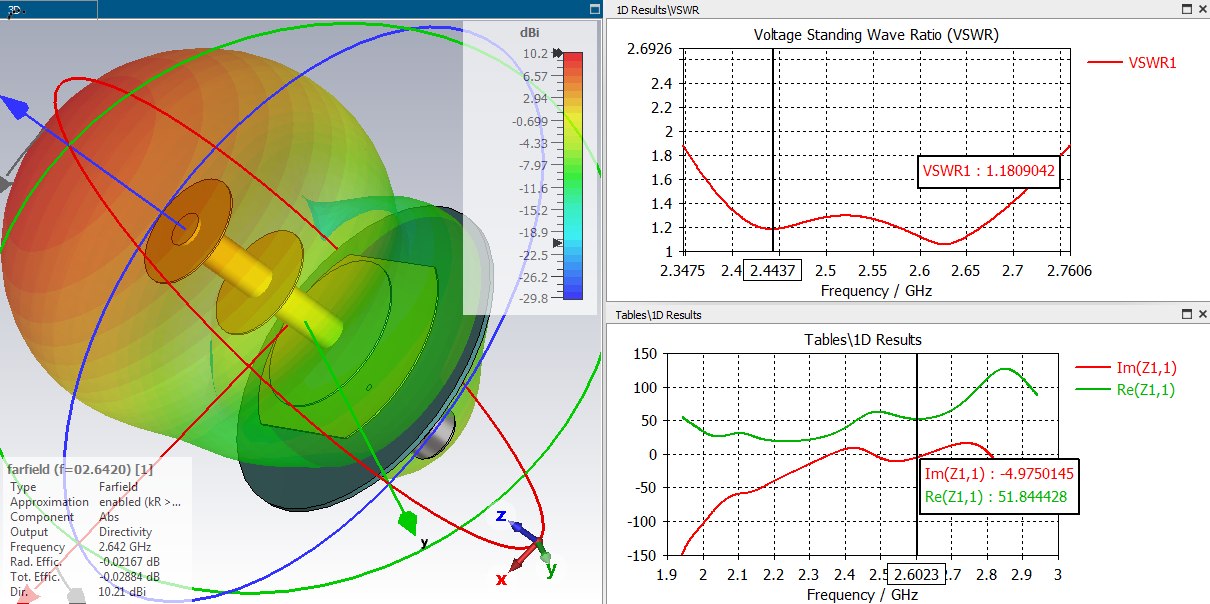This screenshot has width=1210, height=604.
Task: Click the impedance marker frequency field 2.6023
Action: (x=916, y=575)
